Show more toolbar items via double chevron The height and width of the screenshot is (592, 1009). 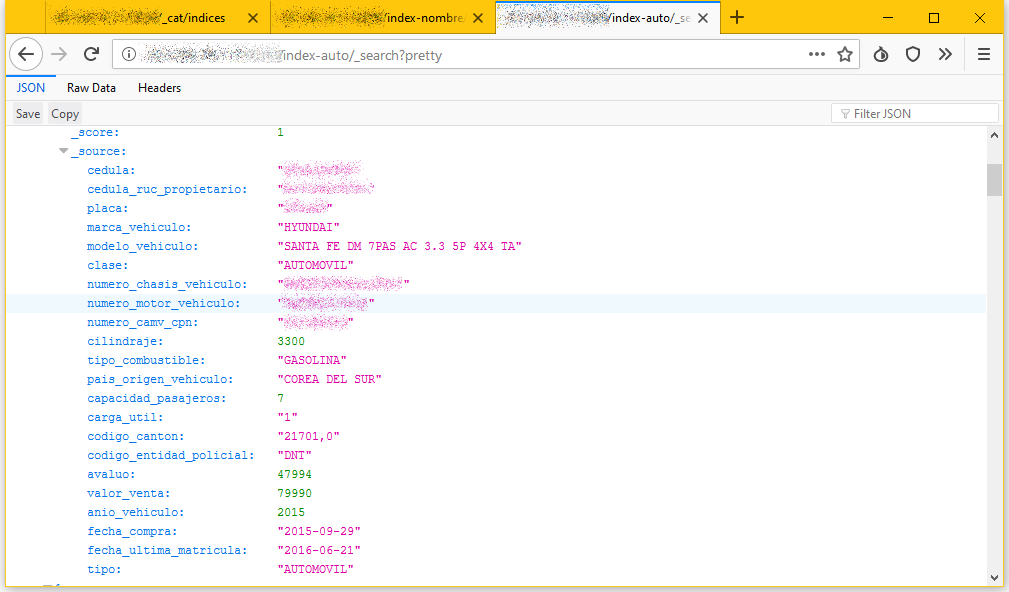(x=945, y=55)
